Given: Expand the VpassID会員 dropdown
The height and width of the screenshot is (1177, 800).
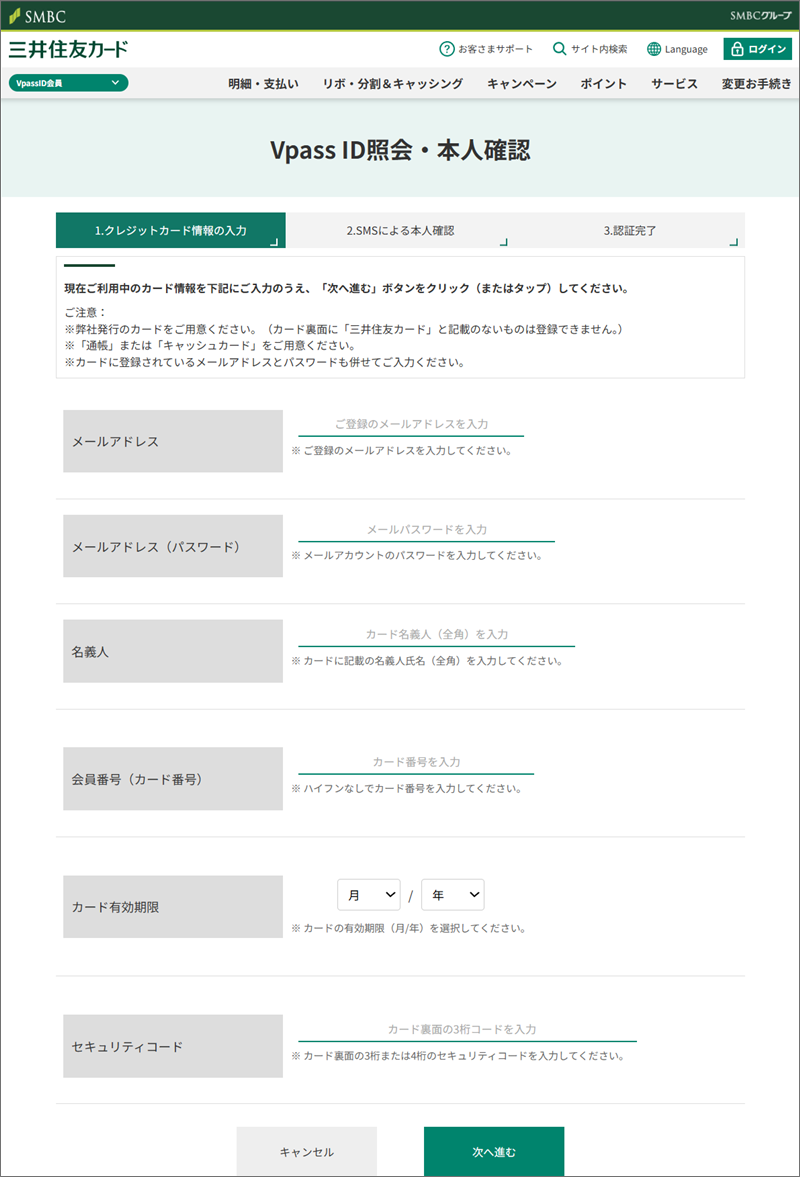Looking at the screenshot, I should [68, 83].
